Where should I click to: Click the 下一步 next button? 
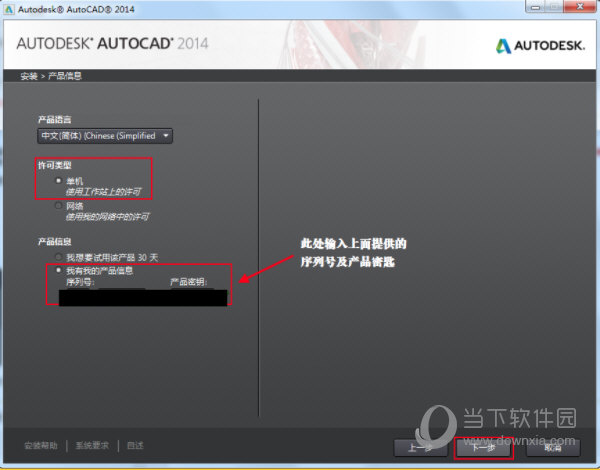click(x=484, y=447)
